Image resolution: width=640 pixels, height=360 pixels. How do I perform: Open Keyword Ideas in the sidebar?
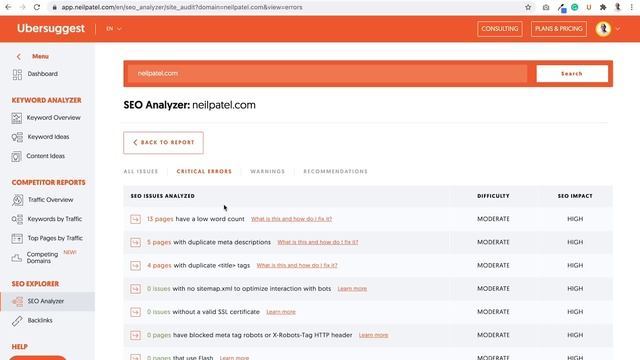click(x=48, y=137)
